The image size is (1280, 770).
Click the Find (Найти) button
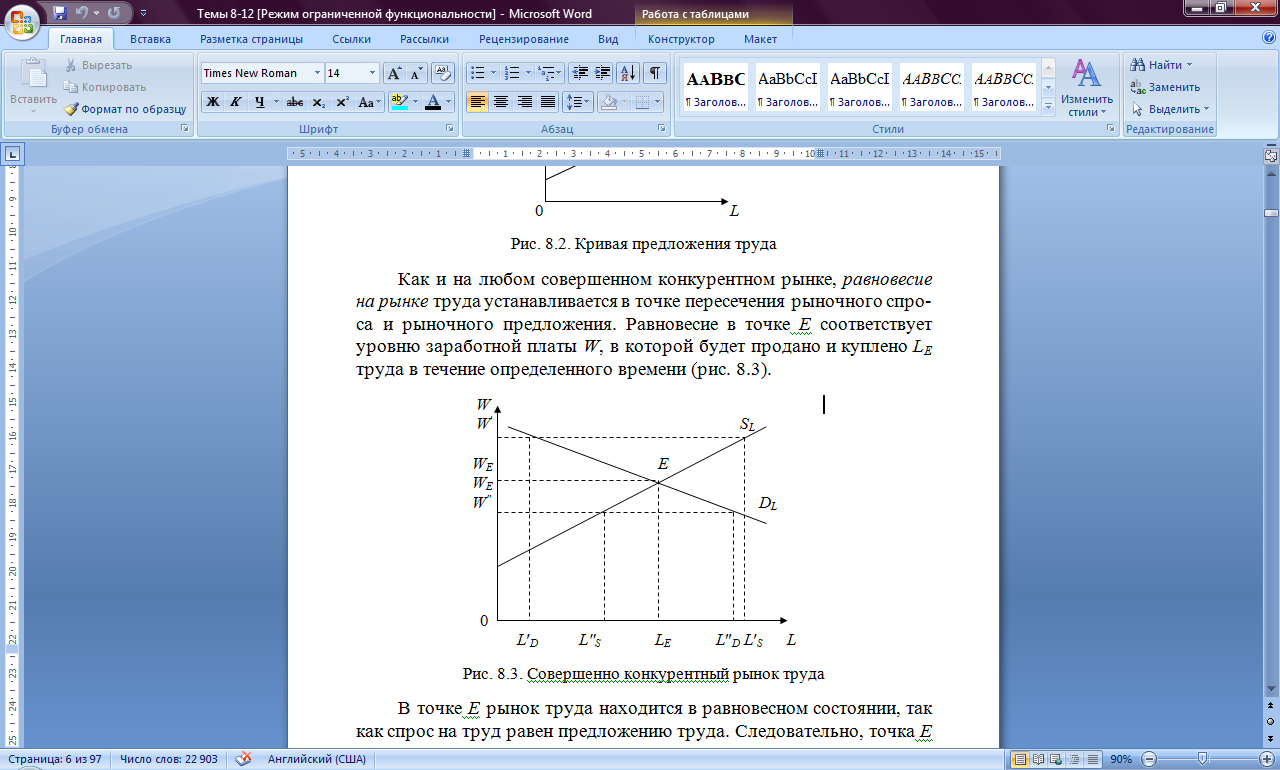tap(1162, 65)
